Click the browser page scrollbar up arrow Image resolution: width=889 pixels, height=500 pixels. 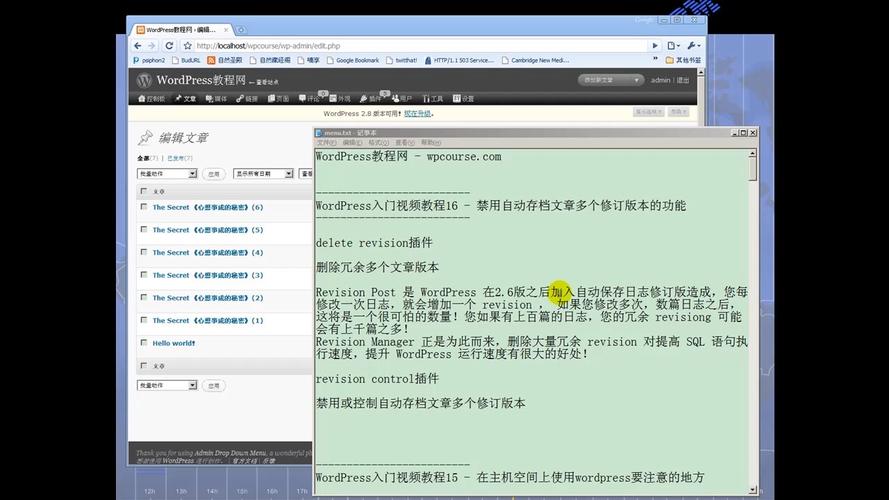(701, 73)
